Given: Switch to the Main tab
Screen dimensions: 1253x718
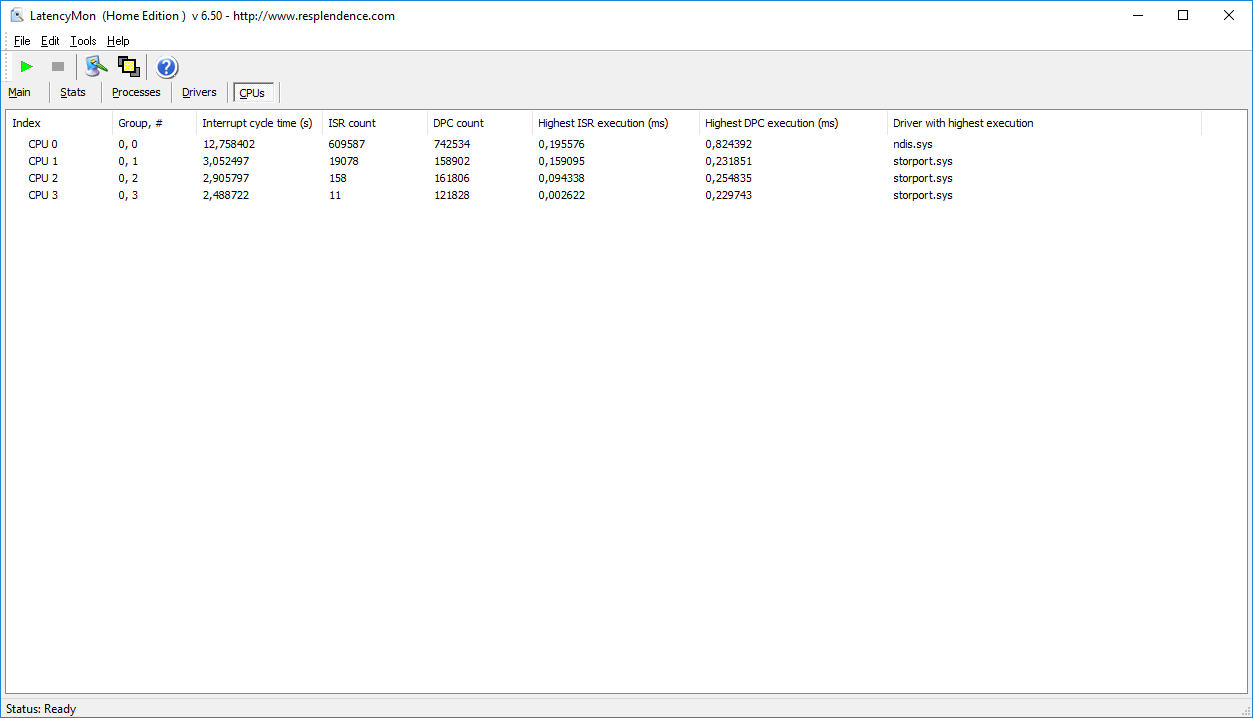Looking at the screenshot, I should pyautogui.click(x=20, y=92).
